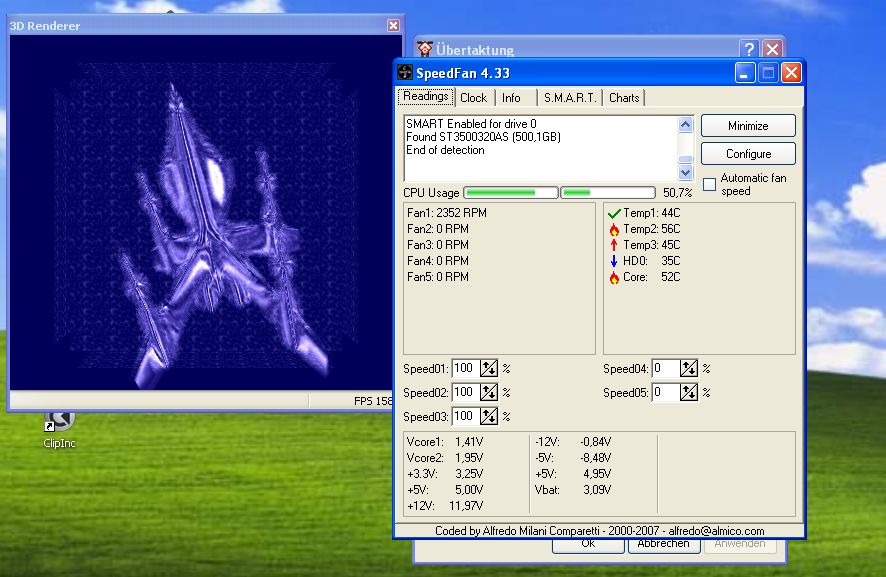Click the help question mark in Übertaktung window

click(749, 49)
